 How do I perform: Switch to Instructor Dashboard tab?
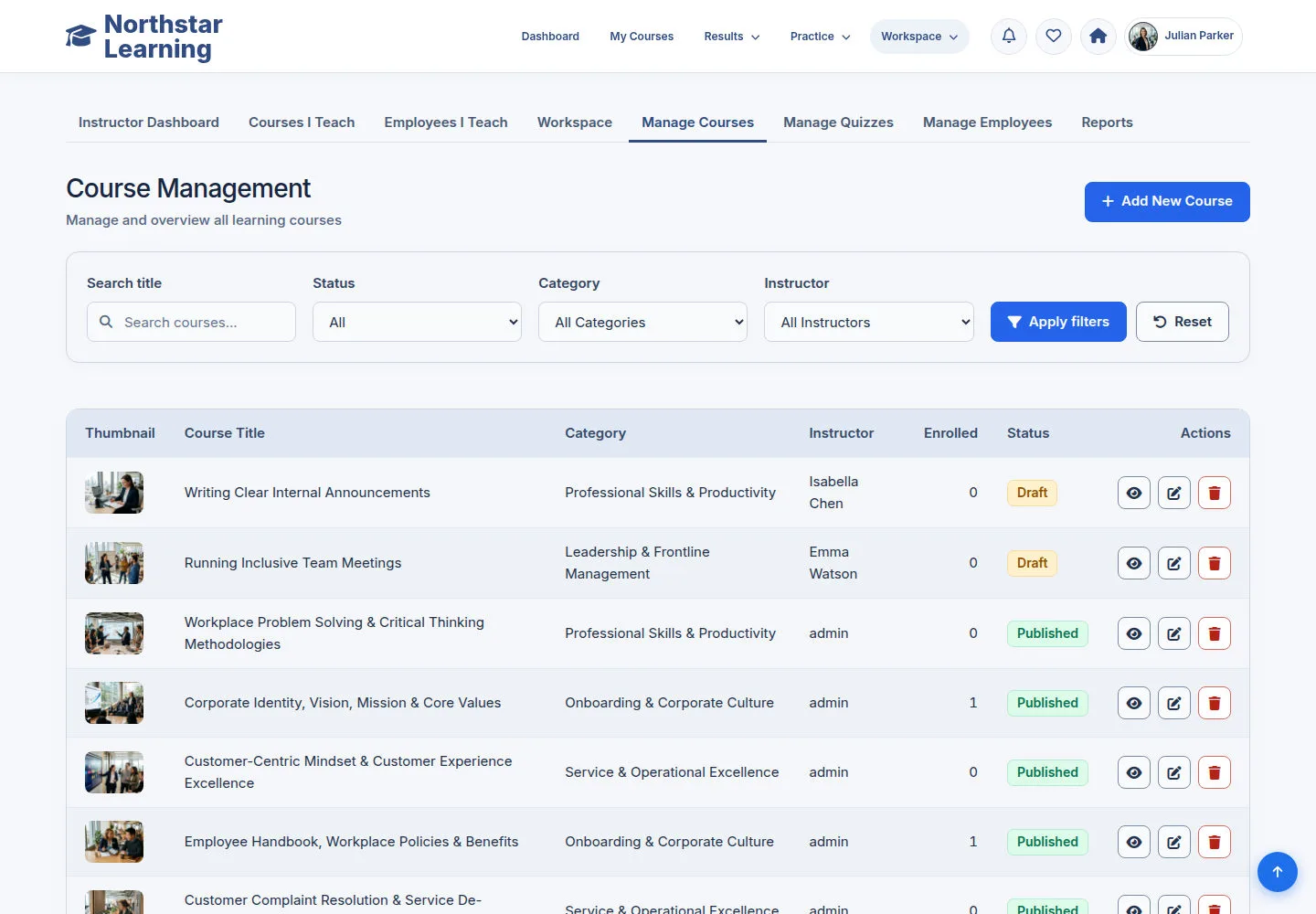pyautogui.click(x=149, y=122)
